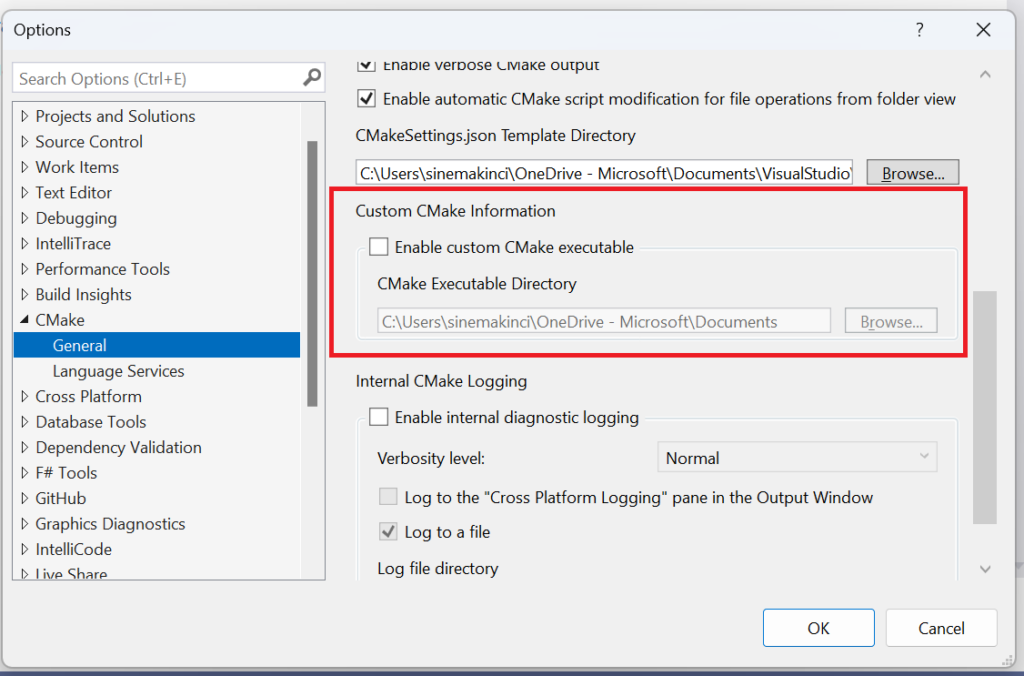The image size is (1024, 676).
Task: Click the OK button
Action: [x=818, y=627]
